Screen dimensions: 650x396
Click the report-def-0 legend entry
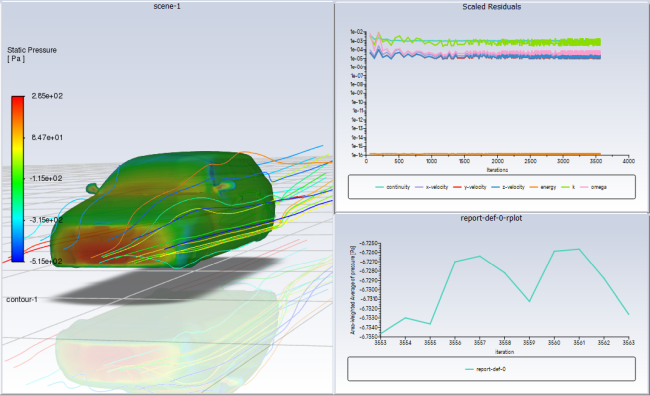(485, 369)
